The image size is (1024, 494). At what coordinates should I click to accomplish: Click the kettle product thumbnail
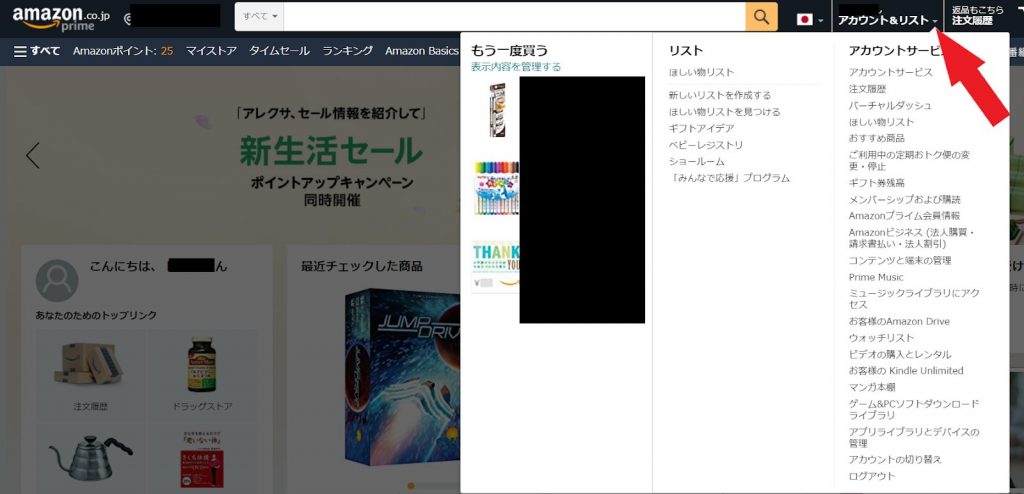pyautogui.click(x=90, y=458)
